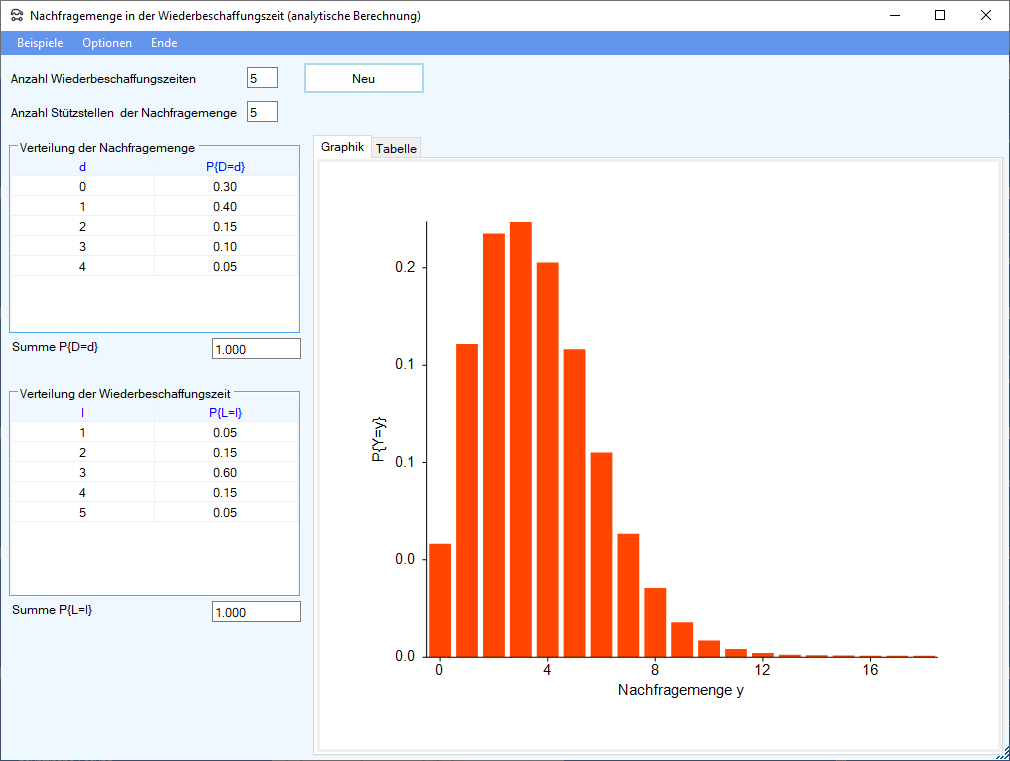
Task: Click the P{L=l} column header
Action: tap(225, 412)
